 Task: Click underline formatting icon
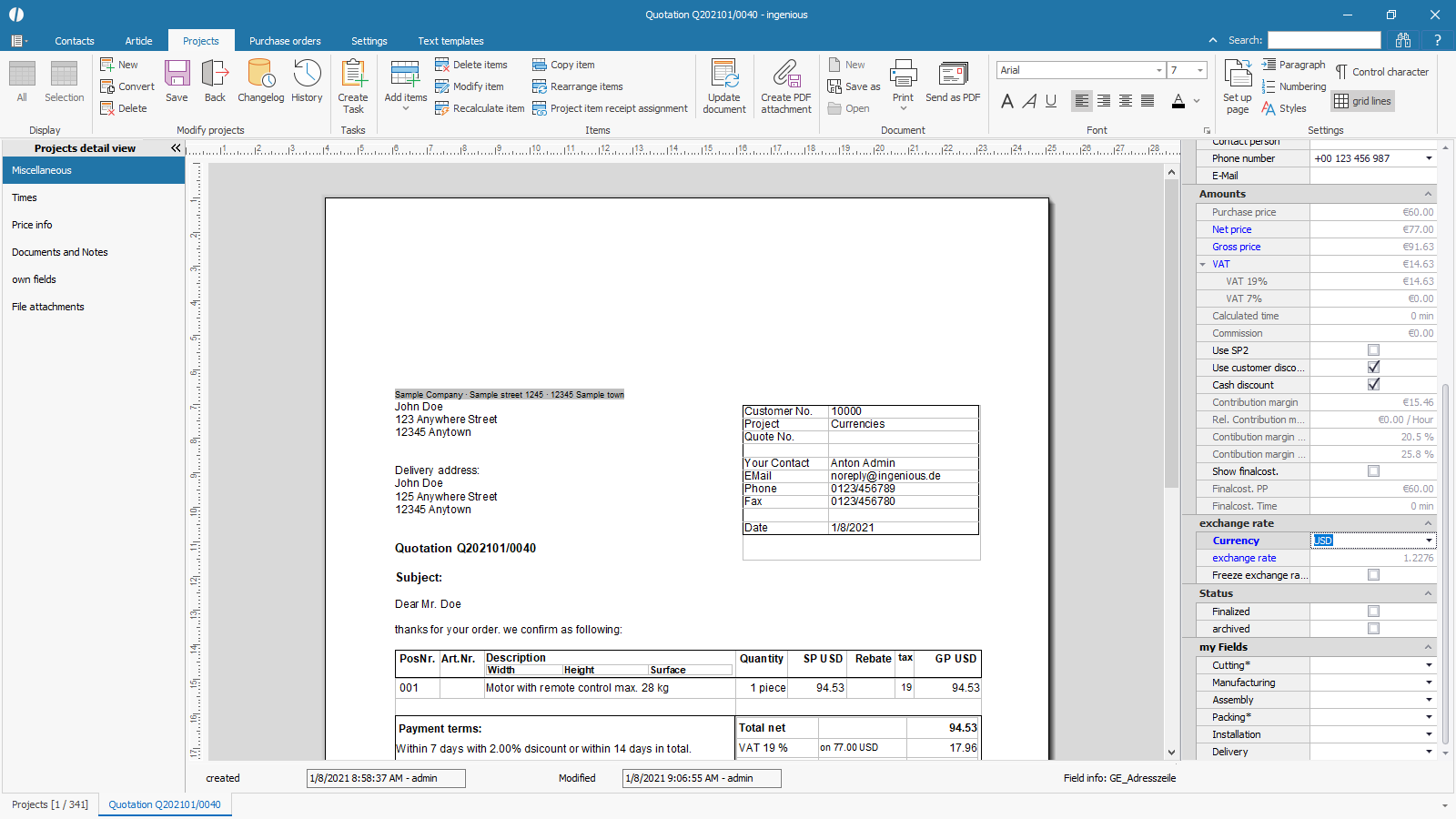(1051, 101)
